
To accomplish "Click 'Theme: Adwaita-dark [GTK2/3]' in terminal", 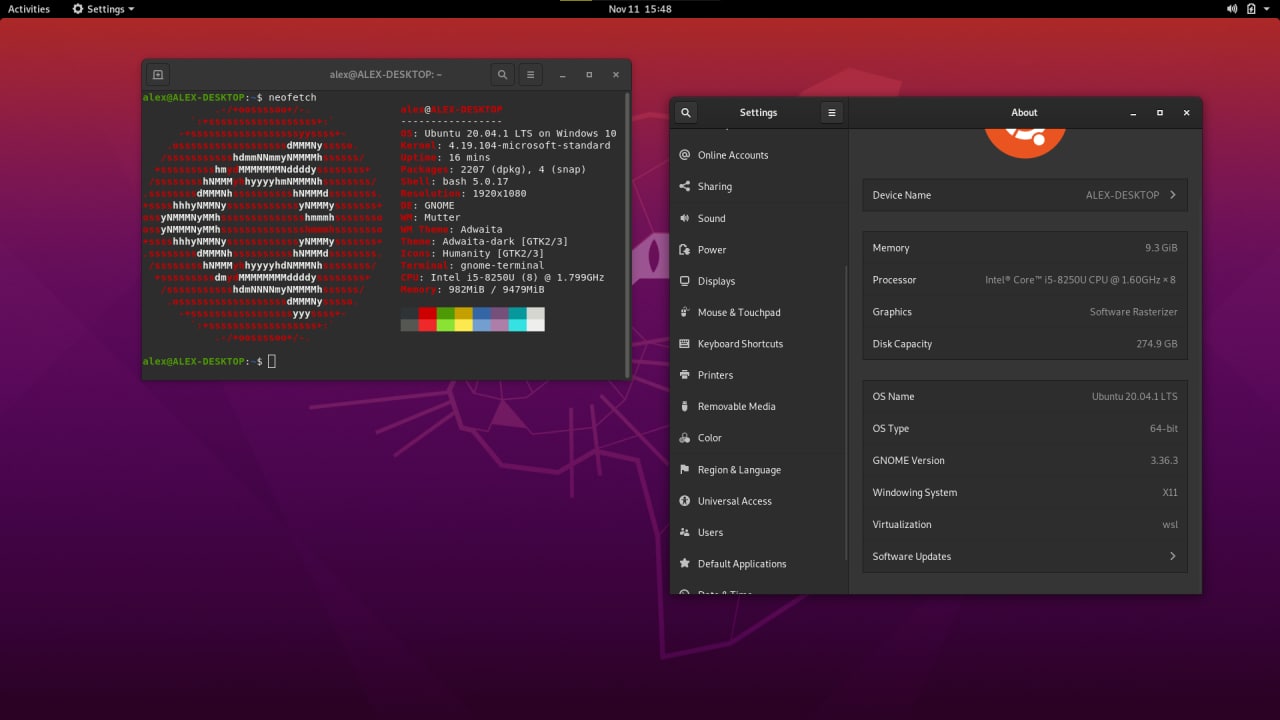I will (484, 241).
